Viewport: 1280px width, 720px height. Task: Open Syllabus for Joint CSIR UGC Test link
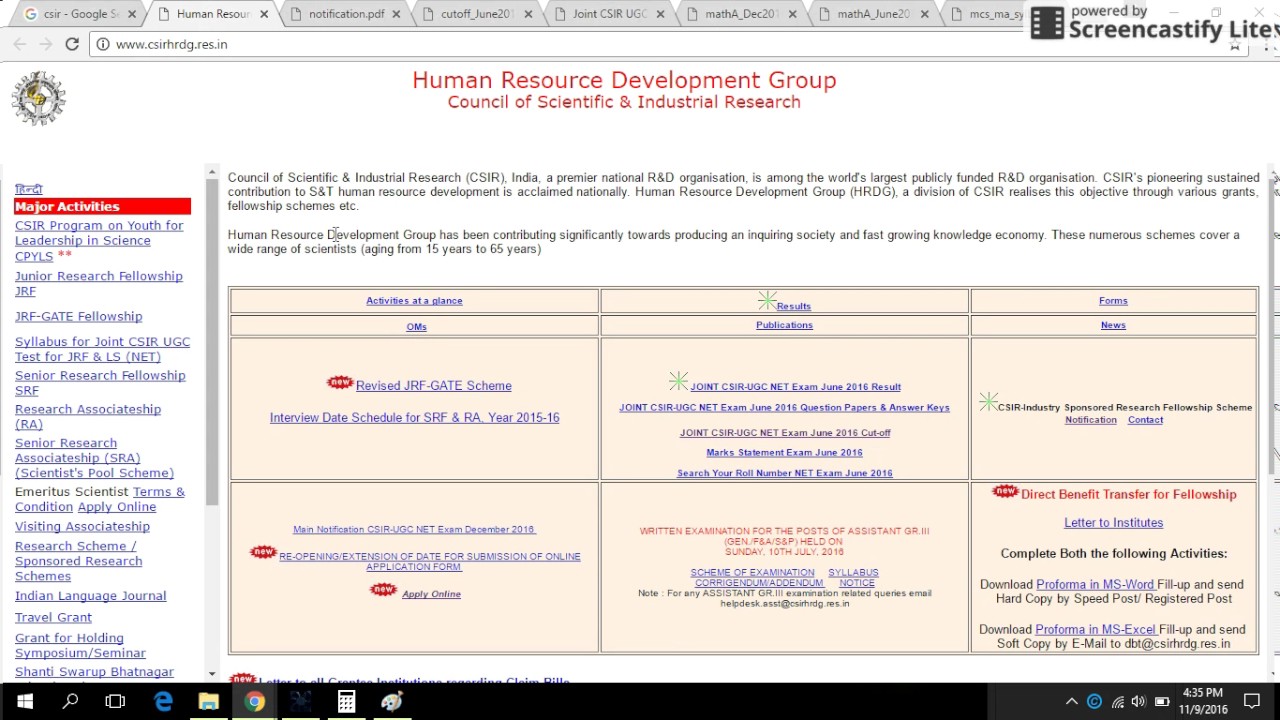[x=102, y=349]
